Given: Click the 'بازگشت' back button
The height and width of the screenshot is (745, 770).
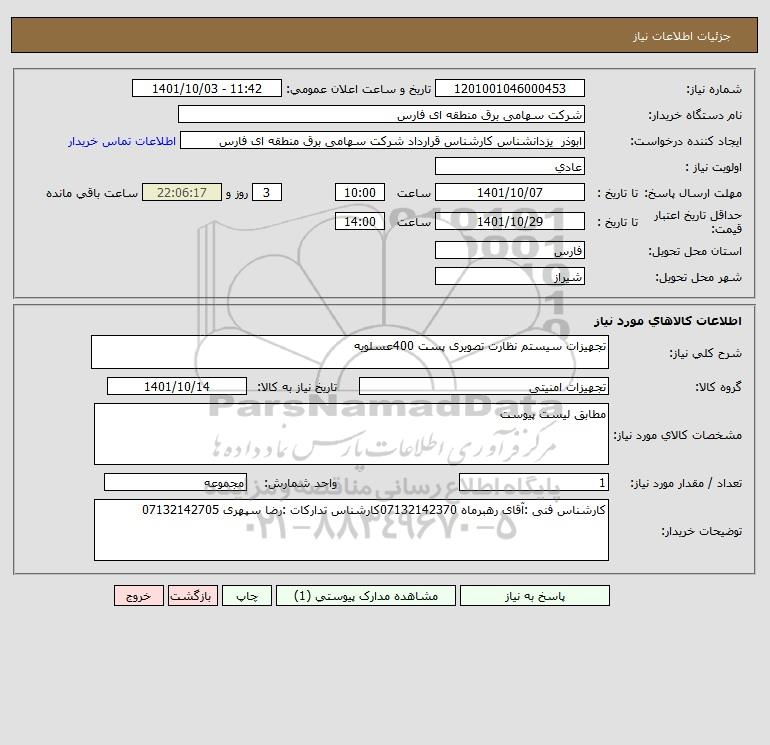Looking at the screenshot, I should [x=192, y=596].
